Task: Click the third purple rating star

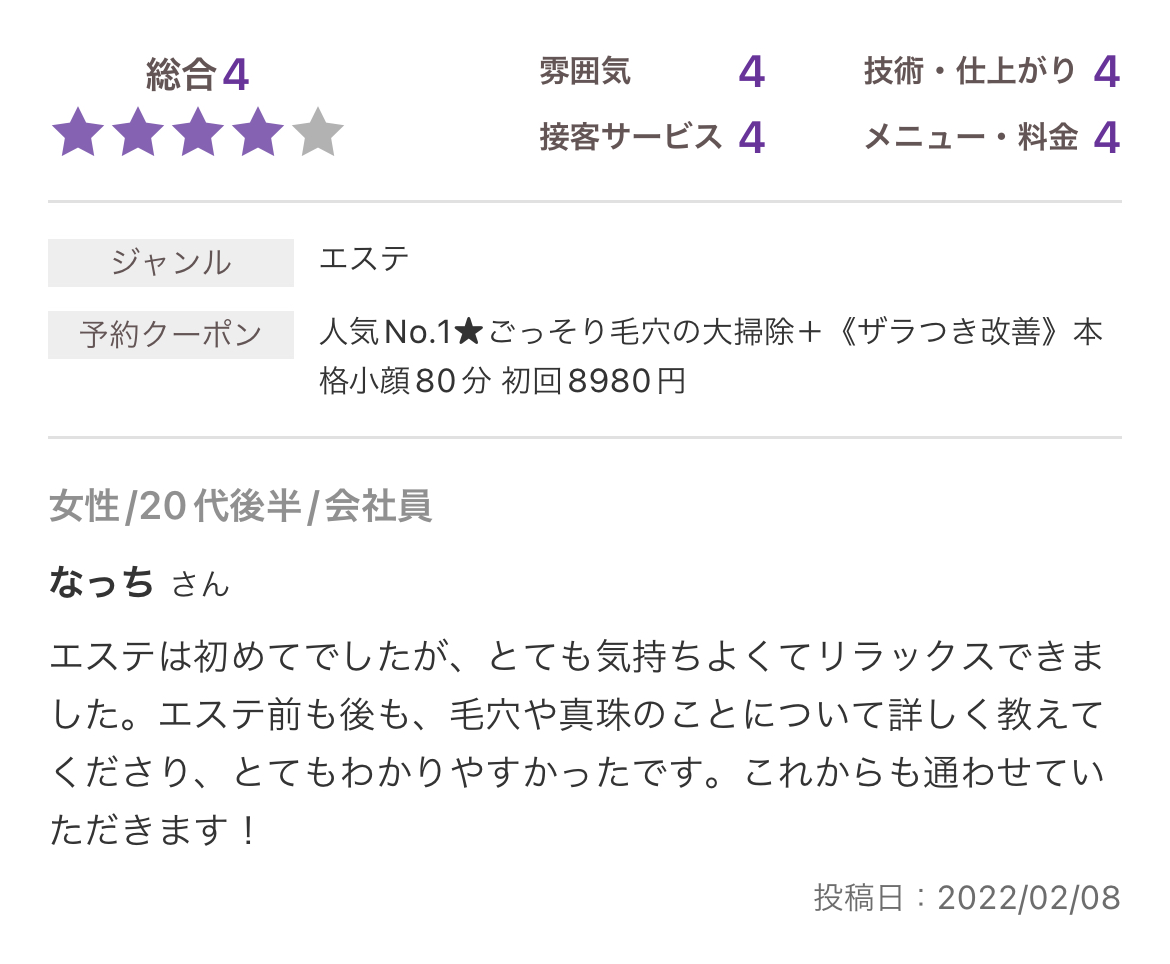Action: pyautogui.click(x=198, y=132)
